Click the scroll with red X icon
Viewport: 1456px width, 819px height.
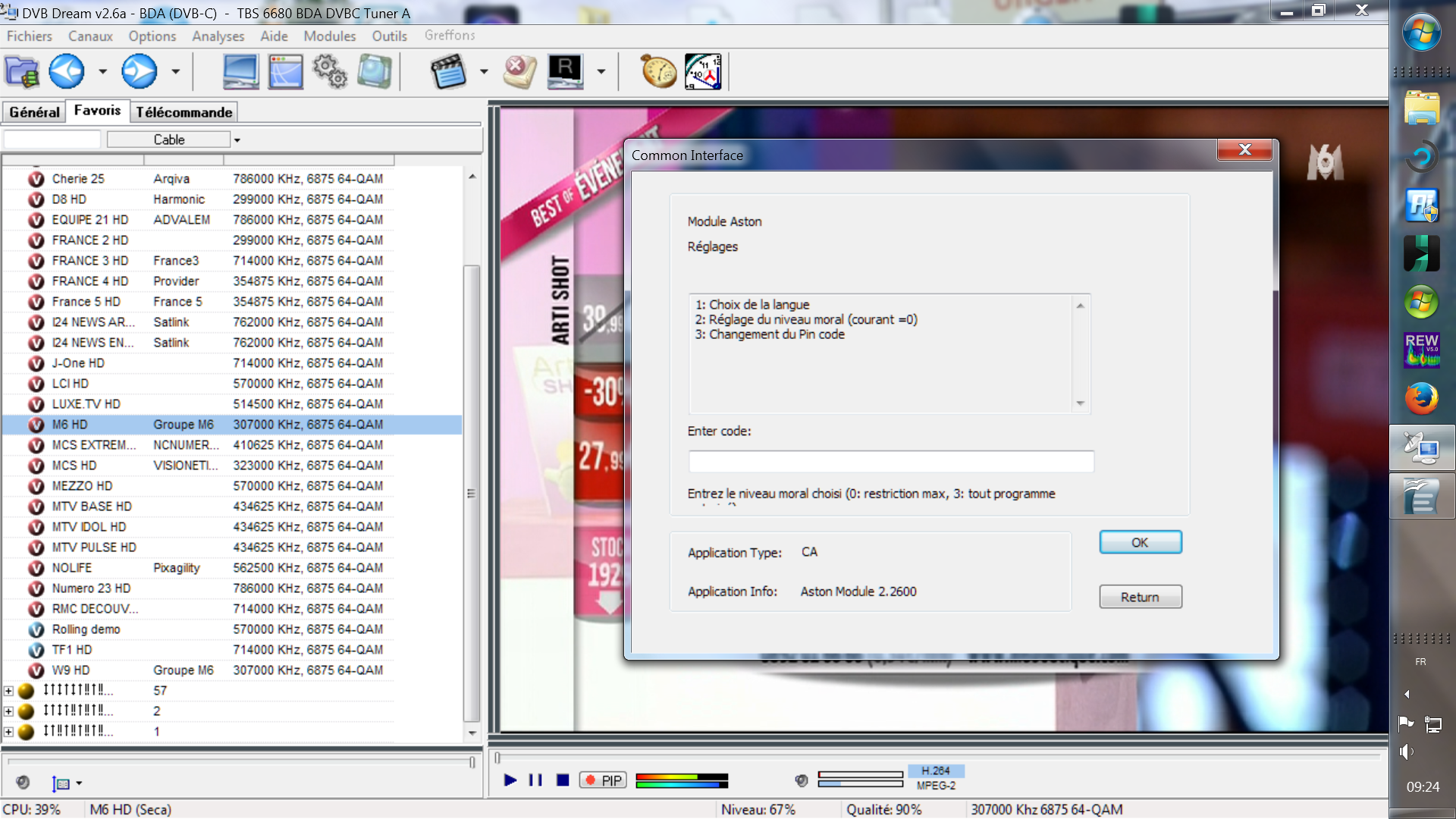pyautogui.click(x=520, y=72)
